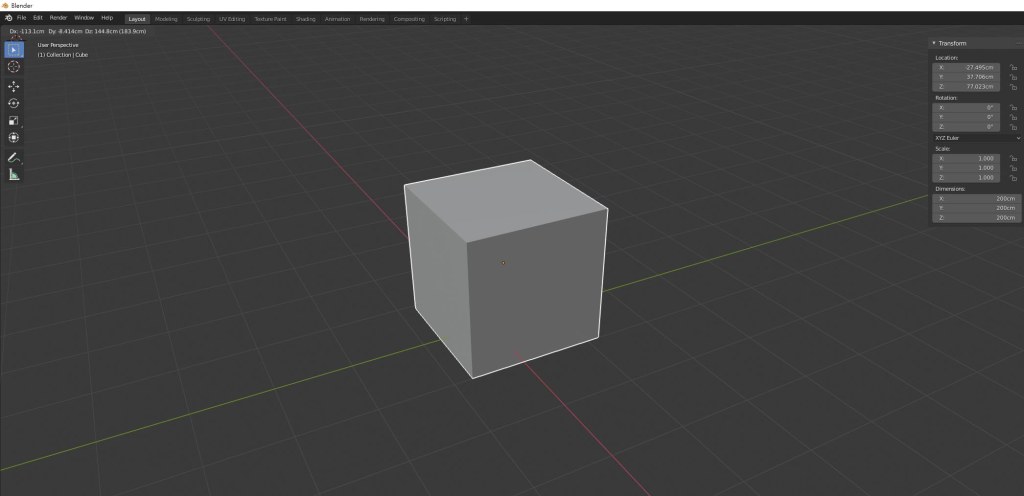Select the Select Box tool

click(x=14, y=49)
